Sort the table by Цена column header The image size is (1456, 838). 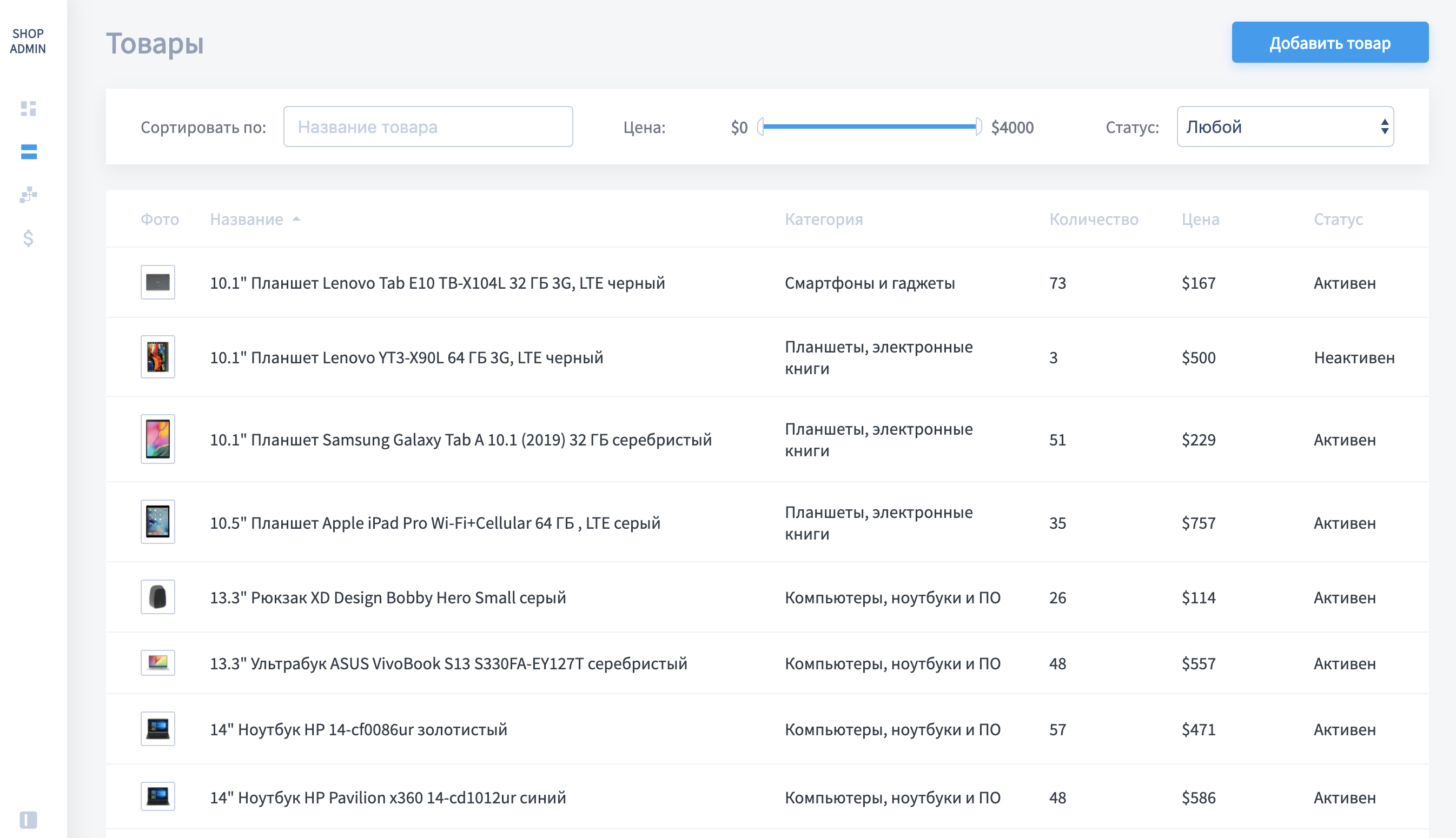coord(1200,220)
